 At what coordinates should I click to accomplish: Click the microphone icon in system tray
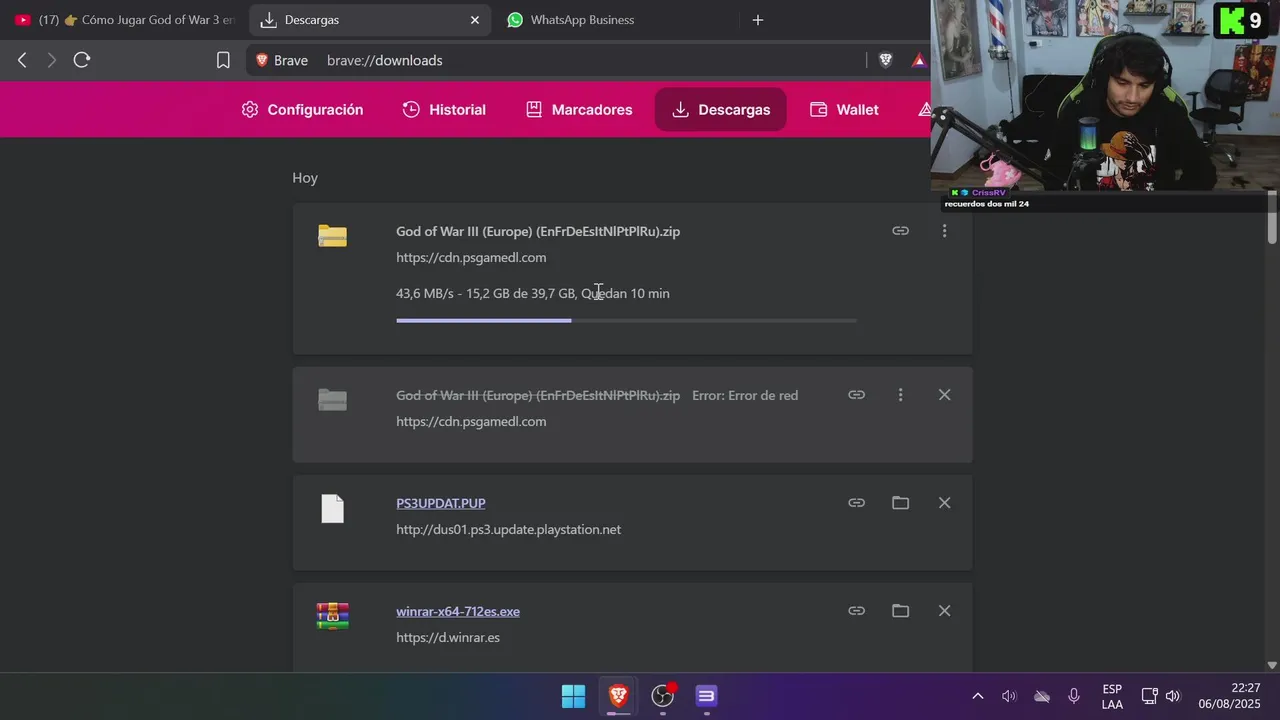coord(1073,696)
